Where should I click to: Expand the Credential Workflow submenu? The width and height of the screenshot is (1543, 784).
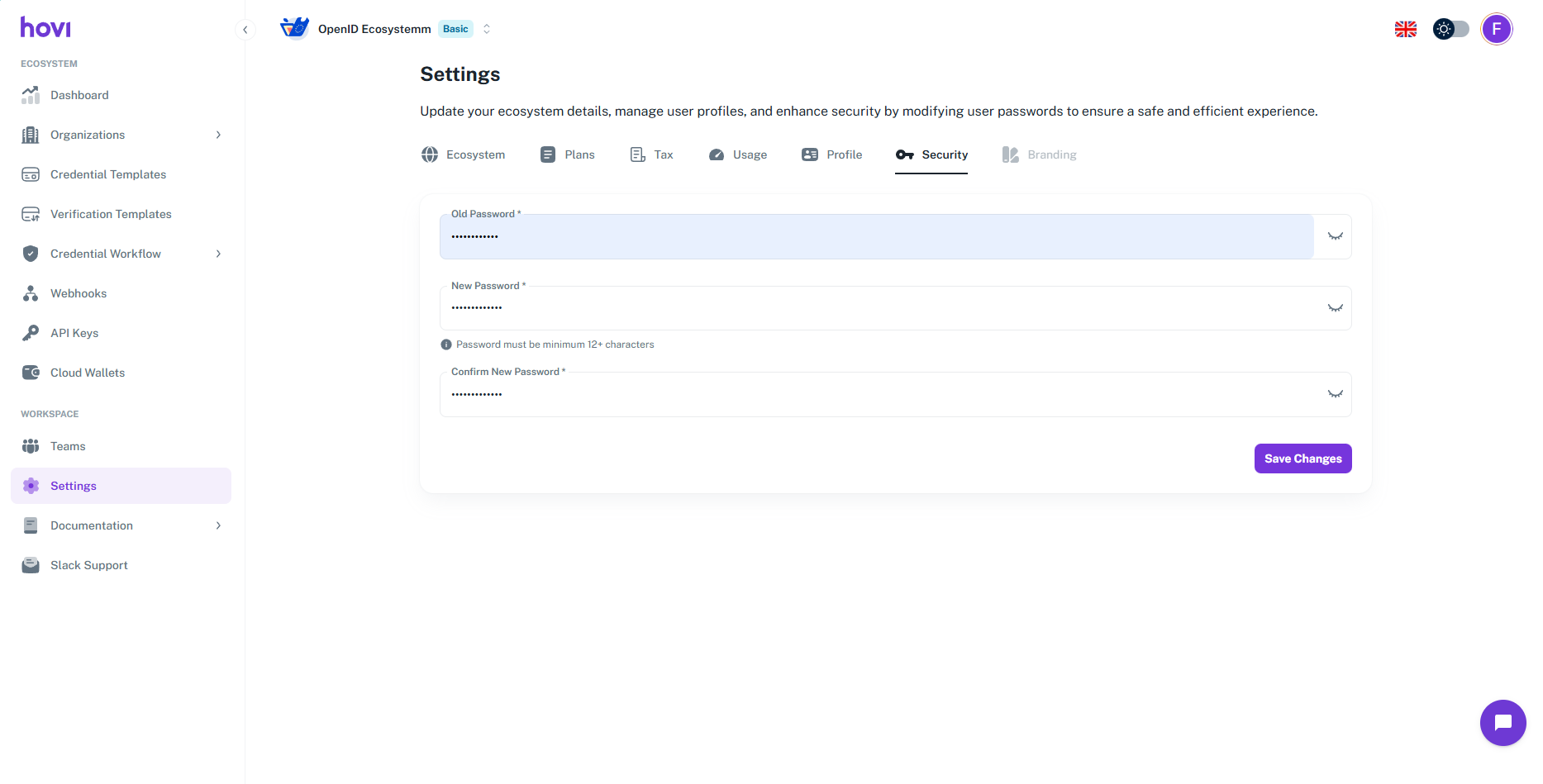coord(218,254)
